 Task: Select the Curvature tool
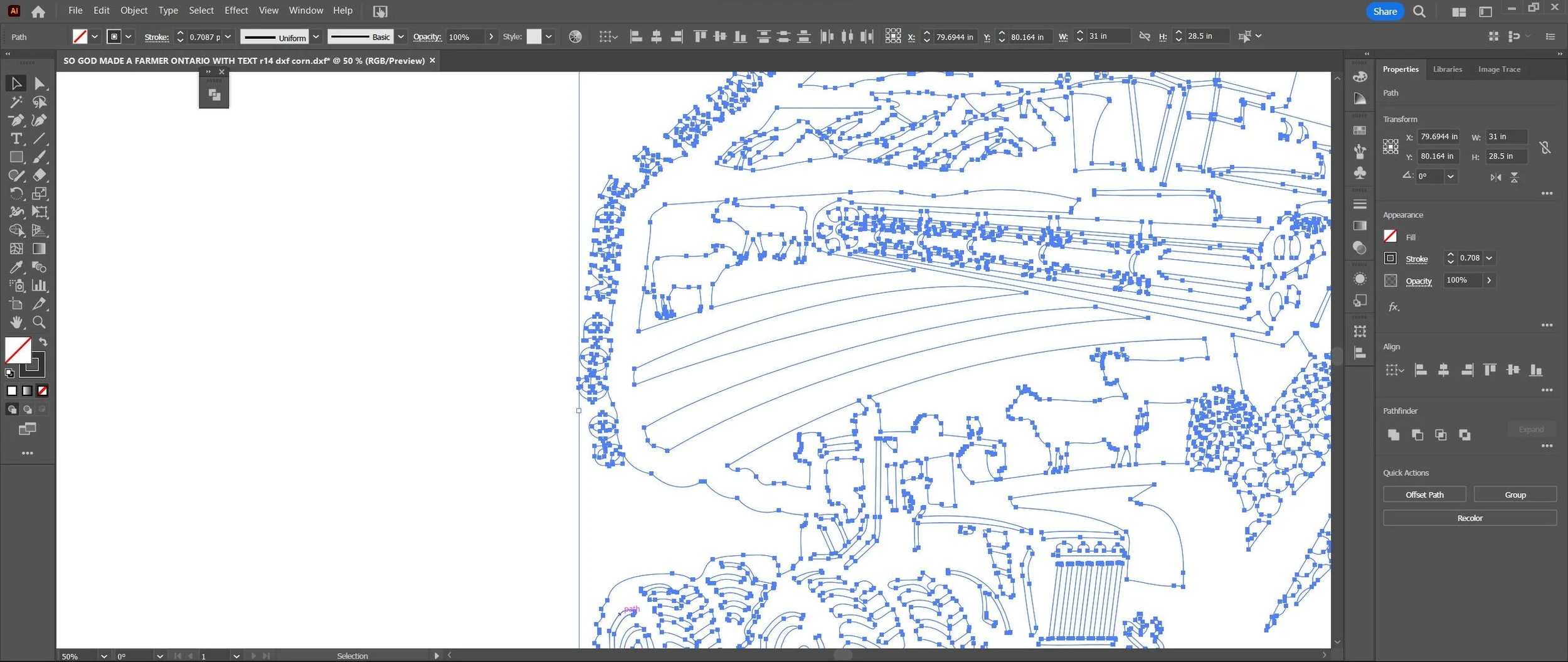(40, 120)
